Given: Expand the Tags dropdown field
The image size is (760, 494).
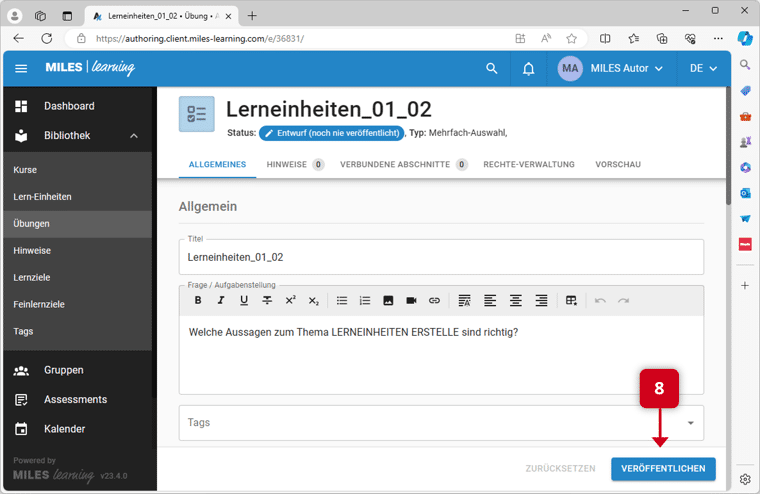Looking at the screenshot, I should click(690, 423).
